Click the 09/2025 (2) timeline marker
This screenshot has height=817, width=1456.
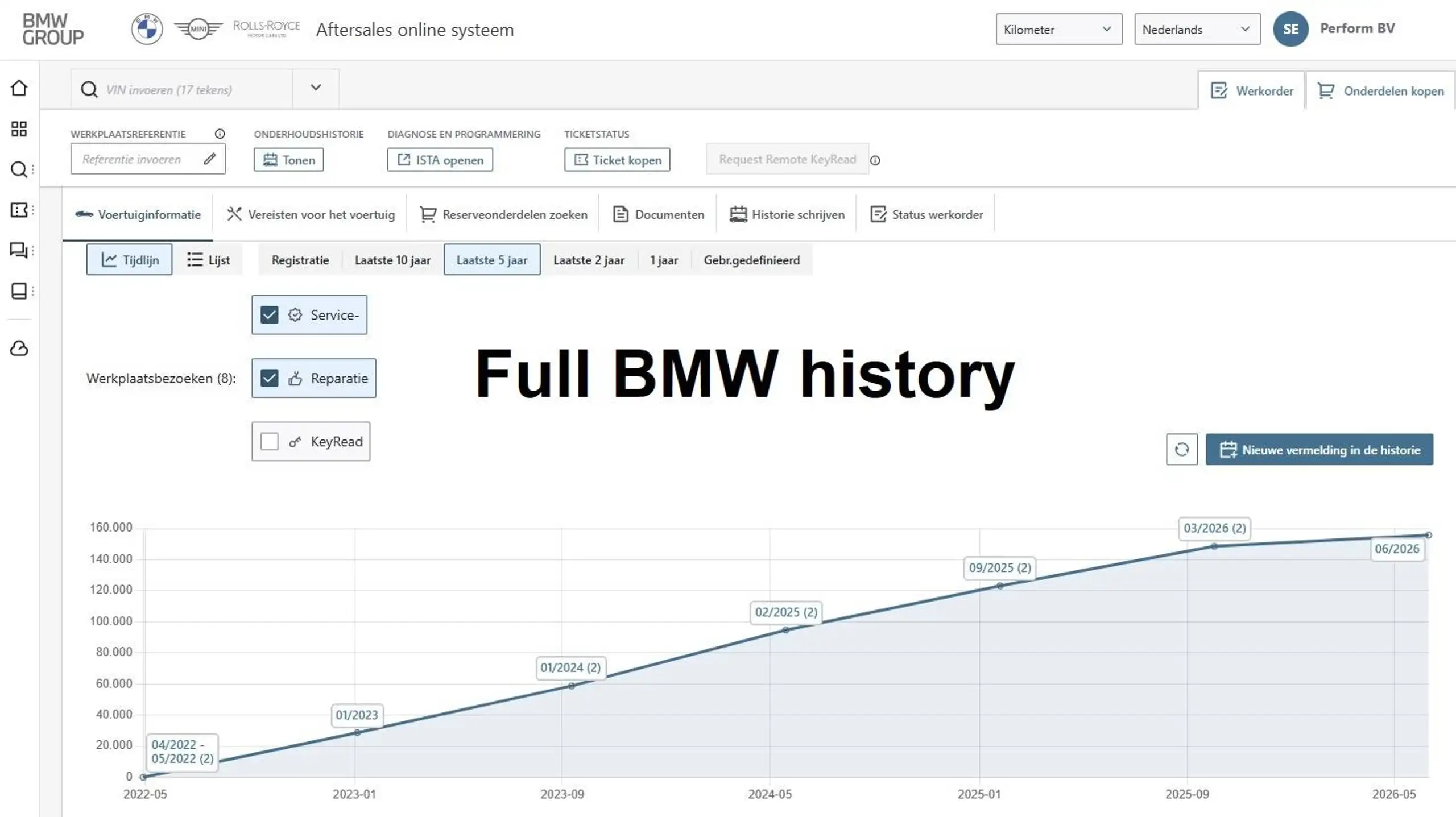(x=1000, y=568)
